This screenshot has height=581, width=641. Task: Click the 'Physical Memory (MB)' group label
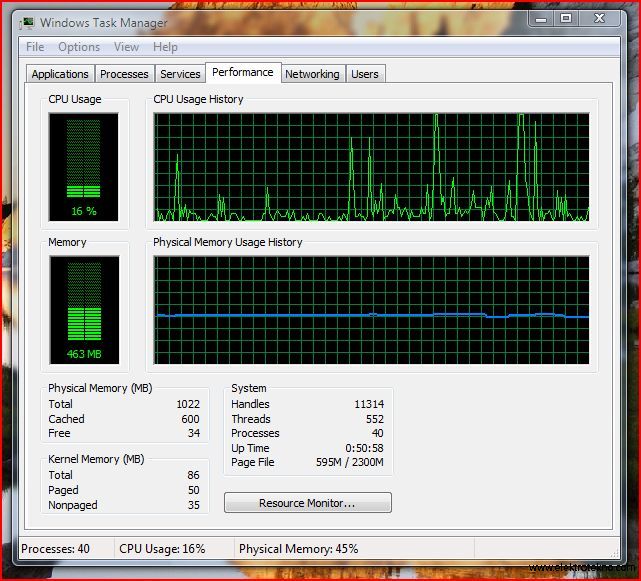pos(100,388)
